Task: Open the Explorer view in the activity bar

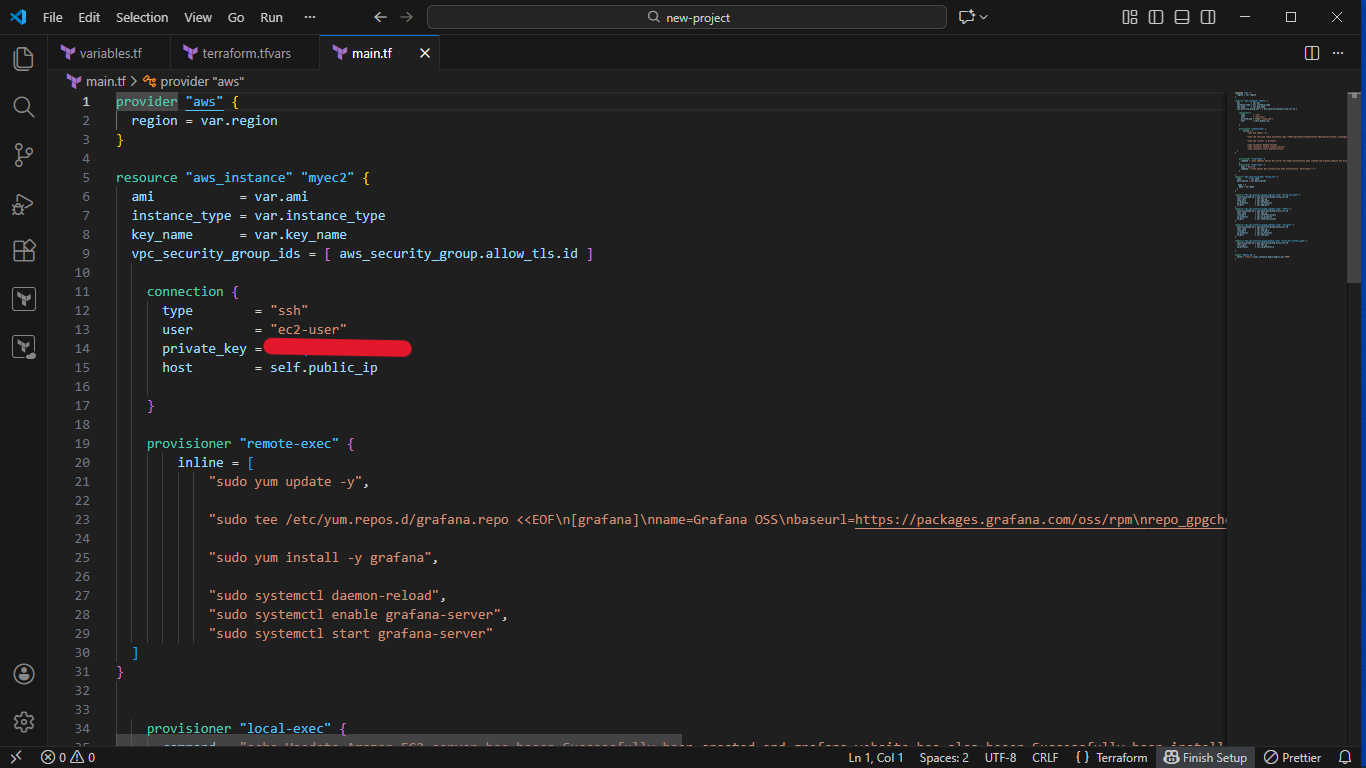Action: [x=23, y=58]
